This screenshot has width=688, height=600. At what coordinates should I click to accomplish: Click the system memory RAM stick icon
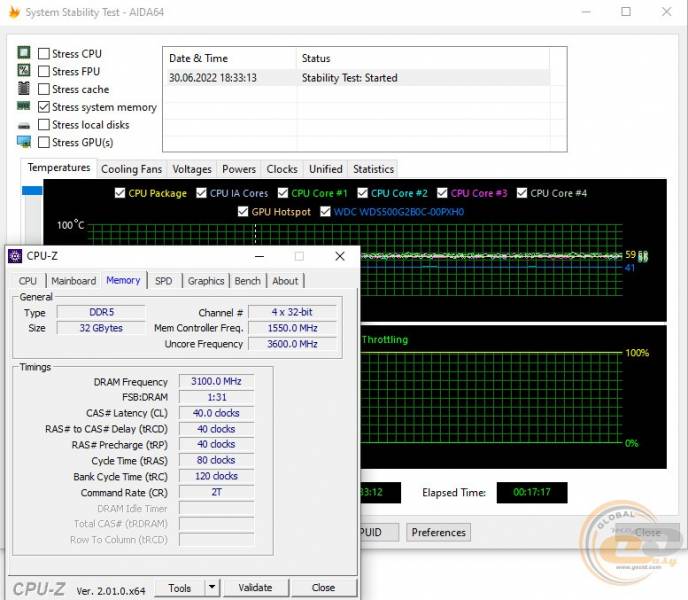[24, 106]
